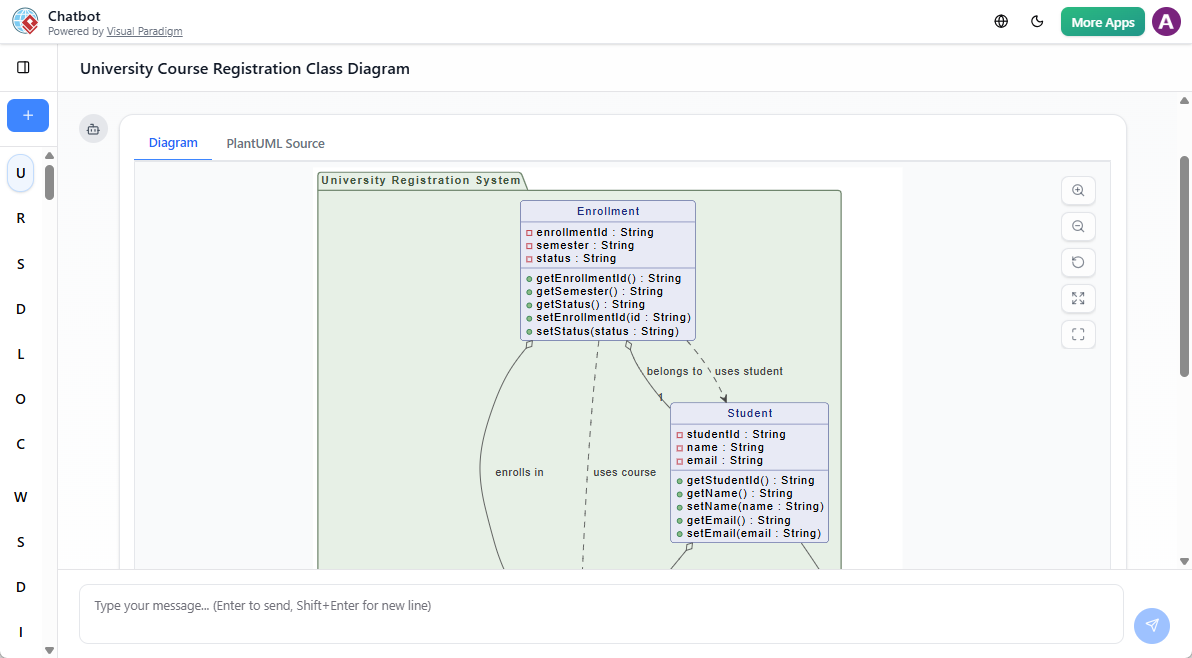This screenshot has width=1192, height=658.
Task: Open the language globe menu
Action: click(x=1001, y=20)
